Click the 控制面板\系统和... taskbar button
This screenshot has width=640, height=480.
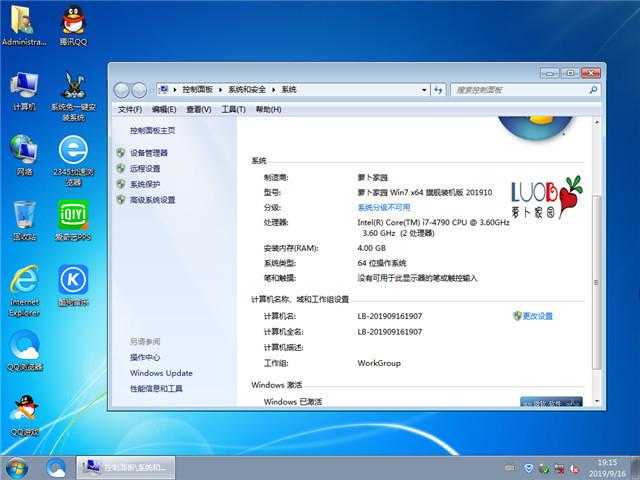click(126, 468)
